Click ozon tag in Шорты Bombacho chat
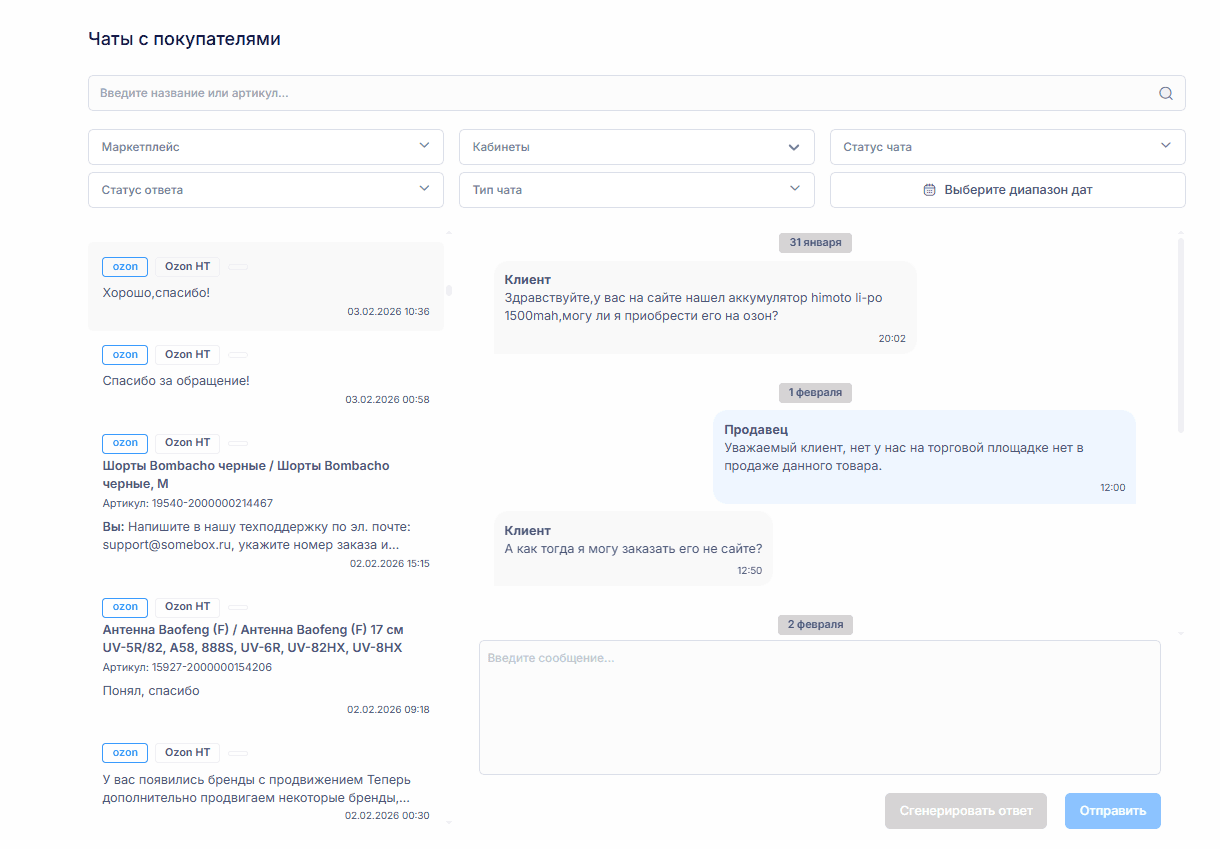The width and height of the screenshot is (1220, 849). pos(125,443)
